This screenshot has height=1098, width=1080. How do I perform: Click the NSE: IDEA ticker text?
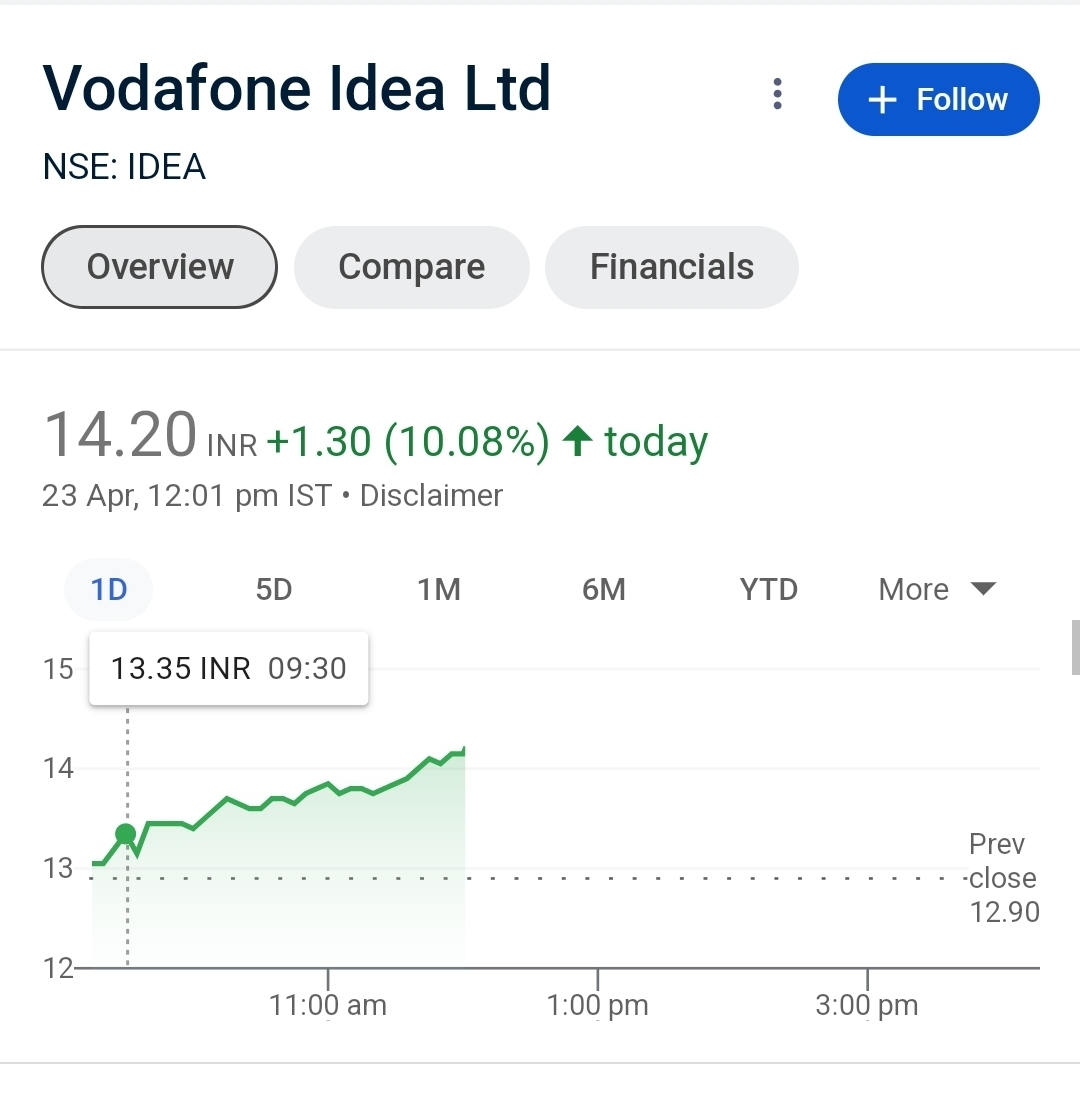pos(124,167)
